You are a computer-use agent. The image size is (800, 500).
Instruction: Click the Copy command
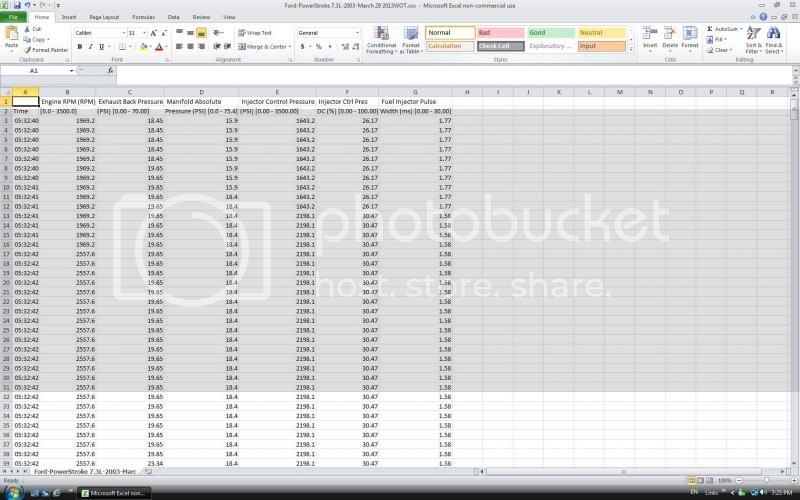[x=36, y=39]
